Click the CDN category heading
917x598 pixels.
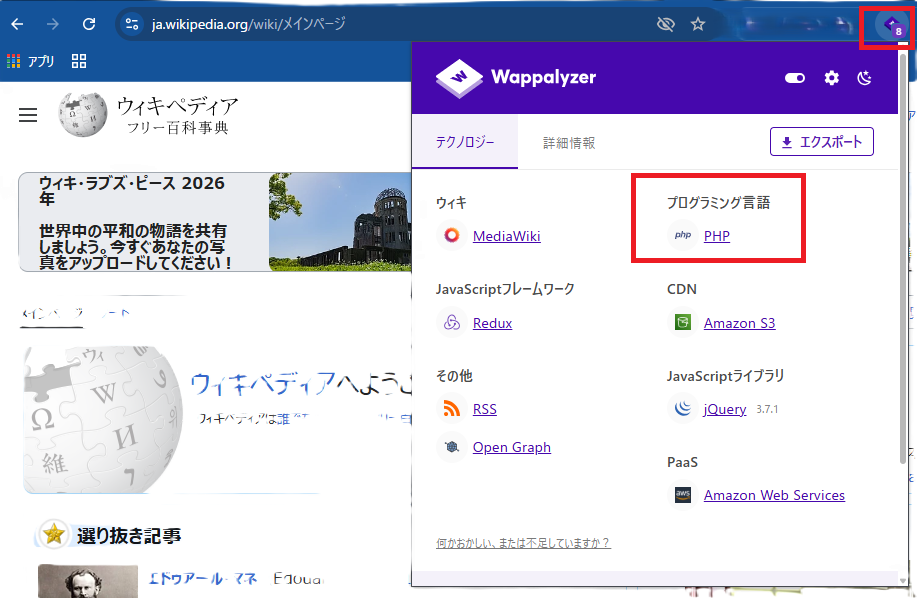coord(682,289)
